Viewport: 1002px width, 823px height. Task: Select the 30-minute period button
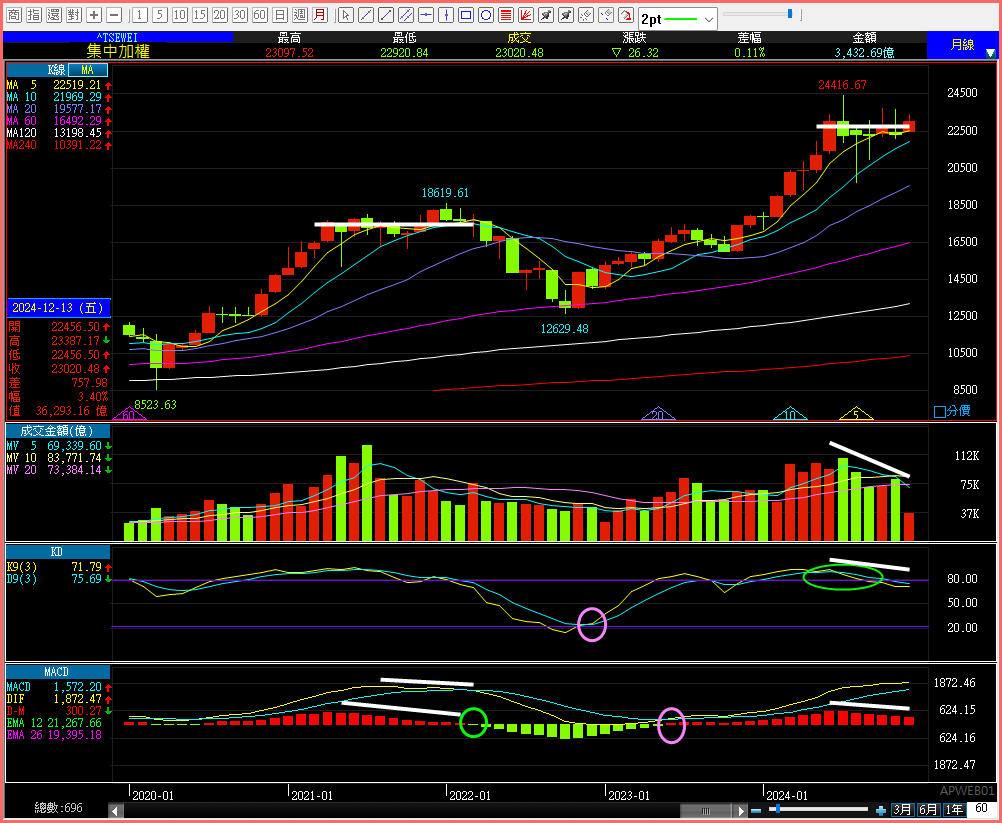[x=240, y=15]
